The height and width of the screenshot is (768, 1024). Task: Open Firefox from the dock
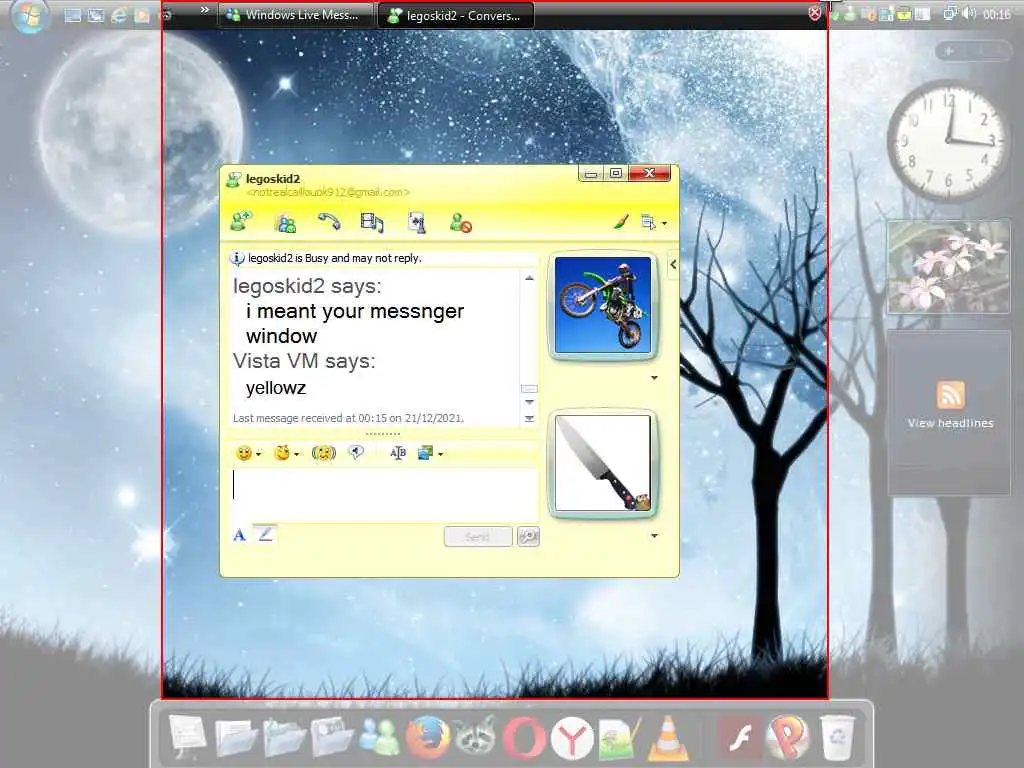point(428,739)
